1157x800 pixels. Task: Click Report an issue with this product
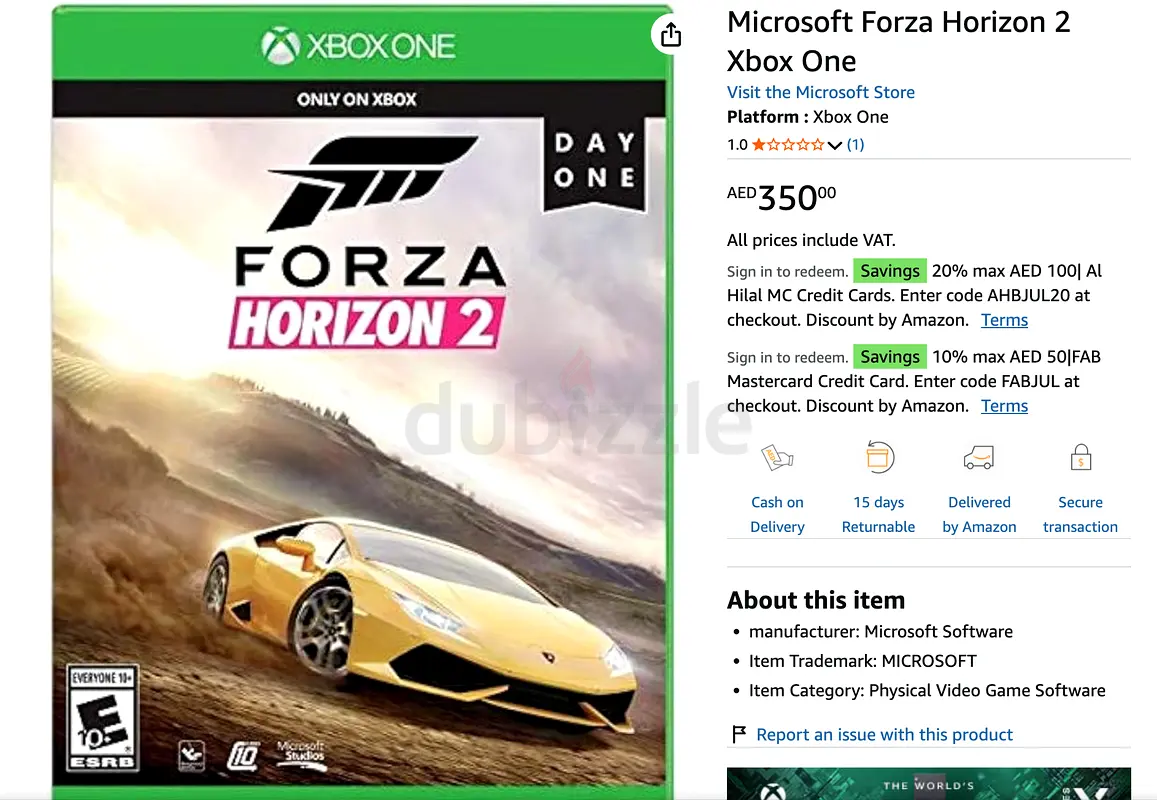coord(884,734)
